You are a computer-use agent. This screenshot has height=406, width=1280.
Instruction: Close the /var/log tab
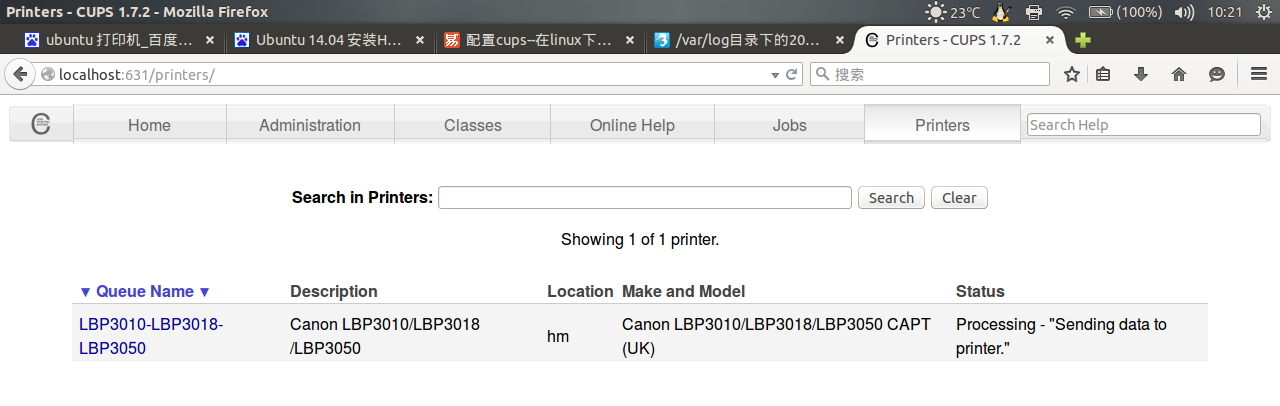click(839, 41)
